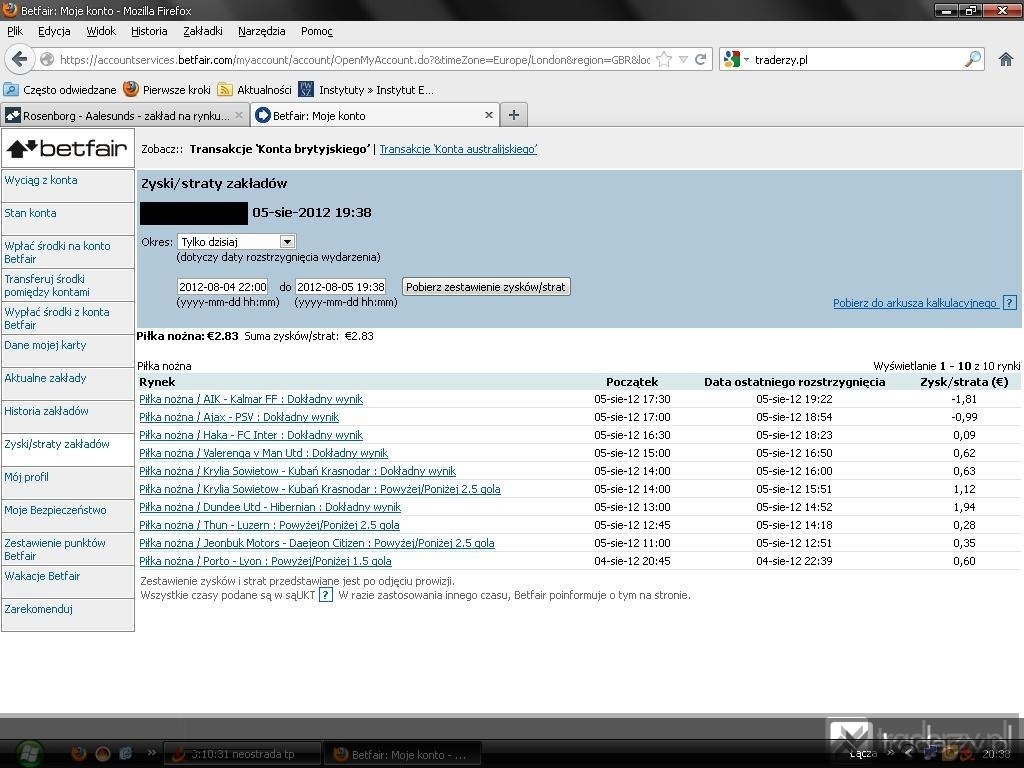
Task: Click the browser URL address field
Action: pyautogui.click(x=355, y=59)
